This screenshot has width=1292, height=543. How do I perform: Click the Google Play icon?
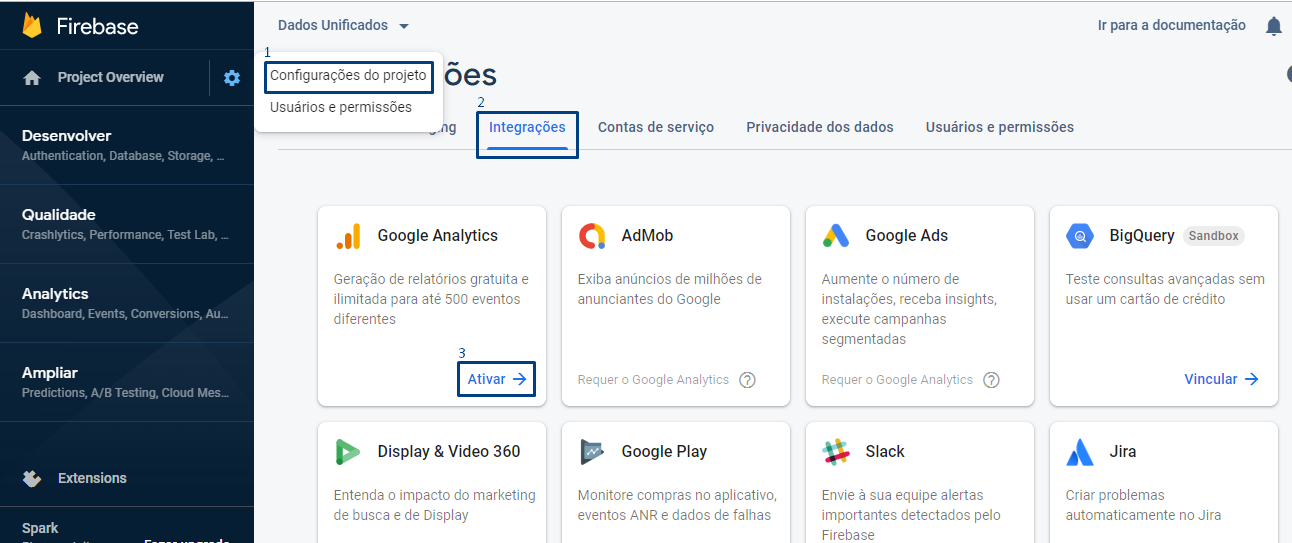tap(592, 452)
